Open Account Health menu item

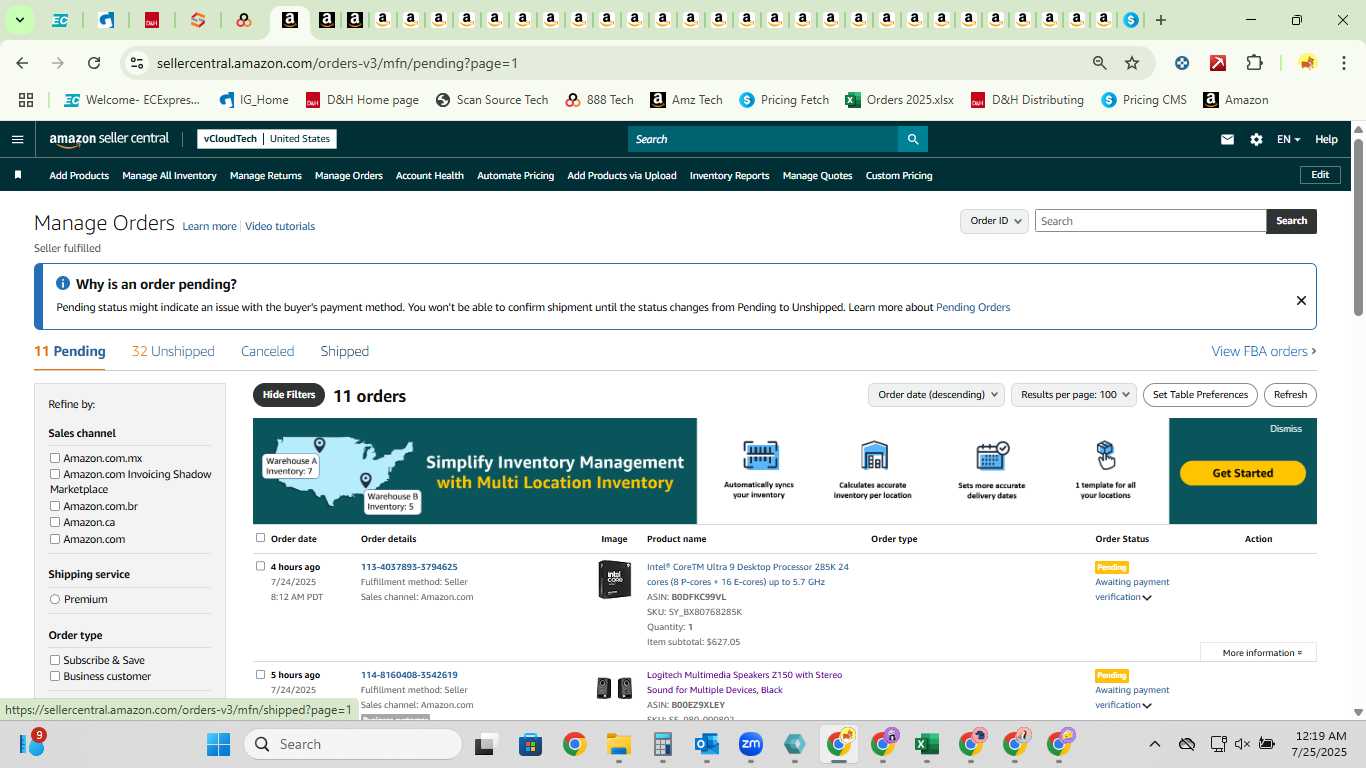coord(430,176)
